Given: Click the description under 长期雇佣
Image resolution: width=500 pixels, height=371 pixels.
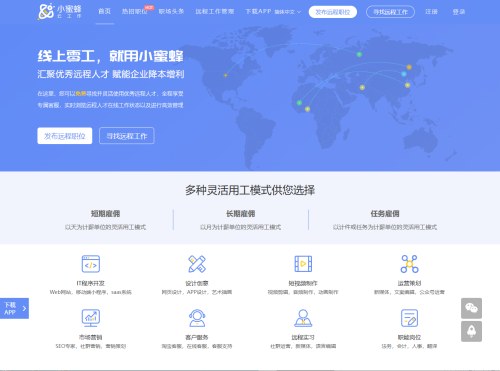Looking at the screenshot, I should [241, 227].
